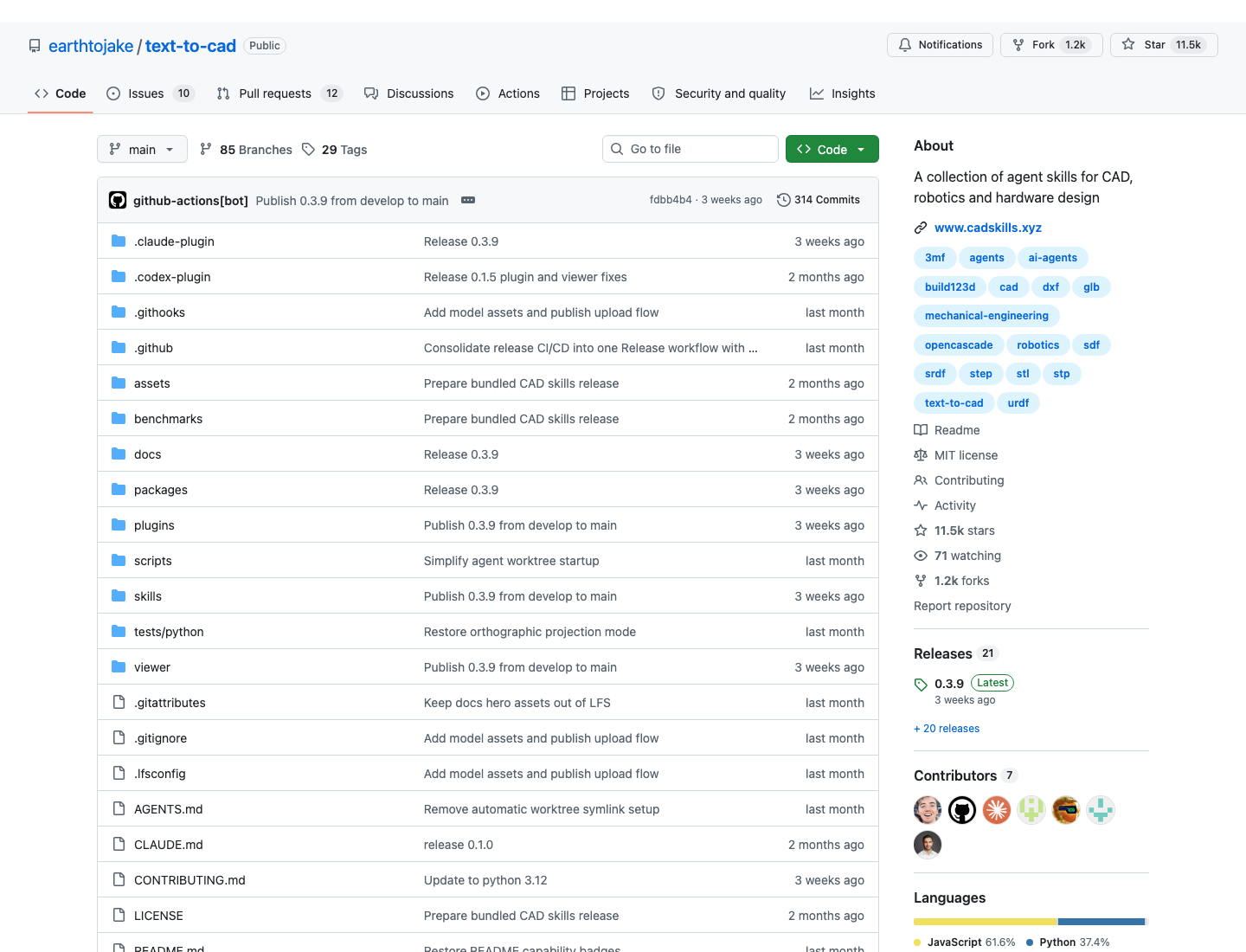The image size is (1246, 952).
Task: Click the AGENTS.md file icon
Action: (119, 809)
